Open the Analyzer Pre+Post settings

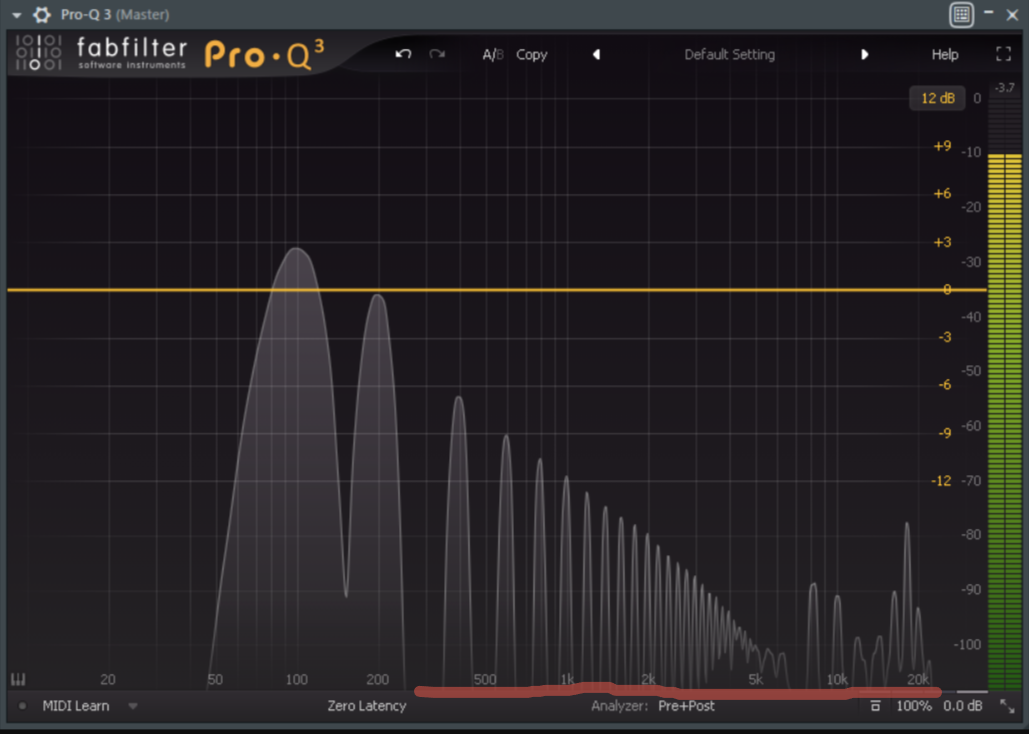(x=652, y=706)
